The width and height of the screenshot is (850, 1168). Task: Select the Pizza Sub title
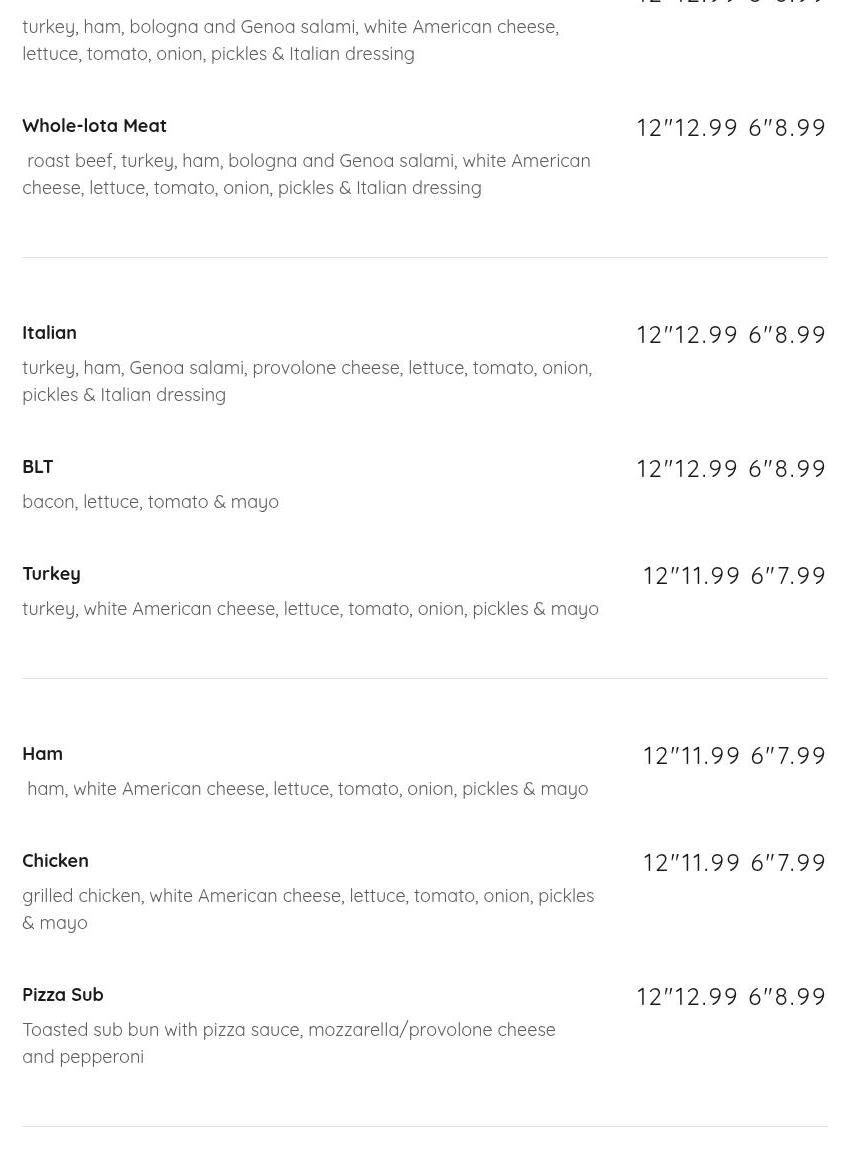(x=62, y=995)
